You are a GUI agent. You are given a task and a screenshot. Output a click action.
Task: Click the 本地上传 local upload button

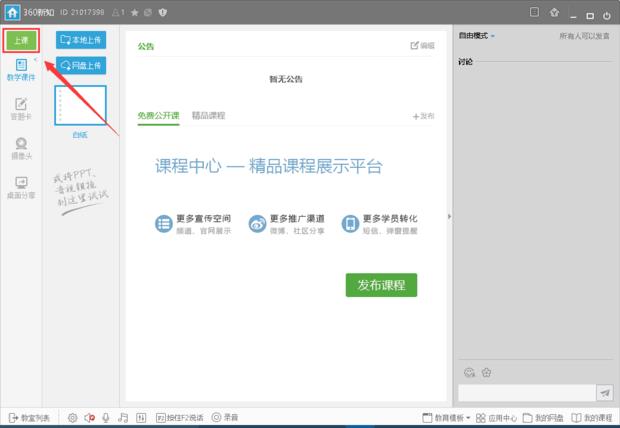[x=80, y=40]
